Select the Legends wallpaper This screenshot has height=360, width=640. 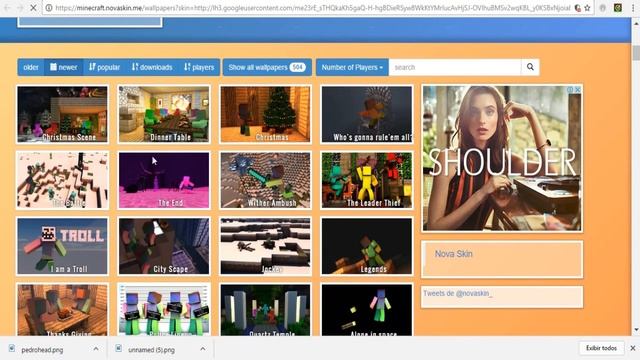click(x=367, y=246)
